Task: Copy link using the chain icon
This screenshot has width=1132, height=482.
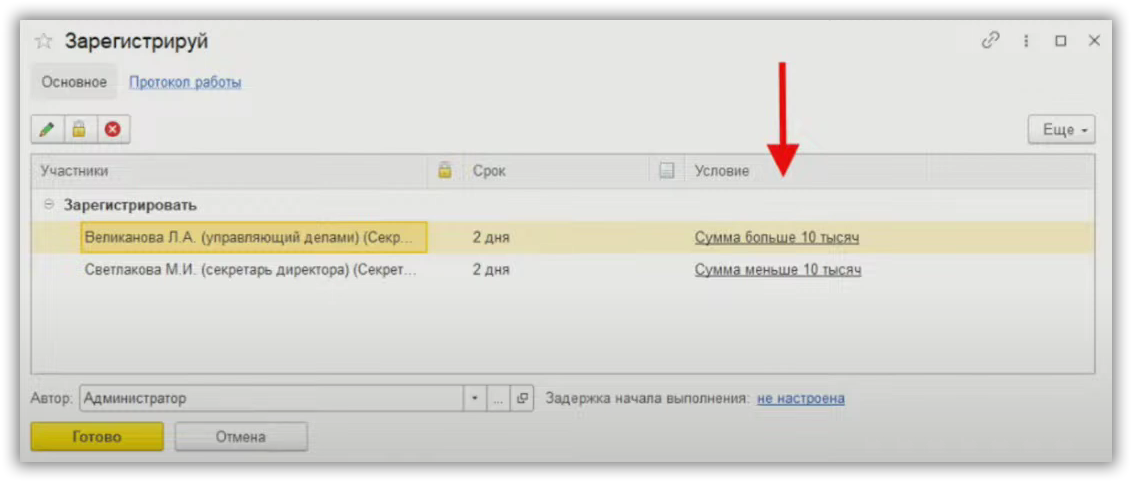Action: (x=990, y=41)
